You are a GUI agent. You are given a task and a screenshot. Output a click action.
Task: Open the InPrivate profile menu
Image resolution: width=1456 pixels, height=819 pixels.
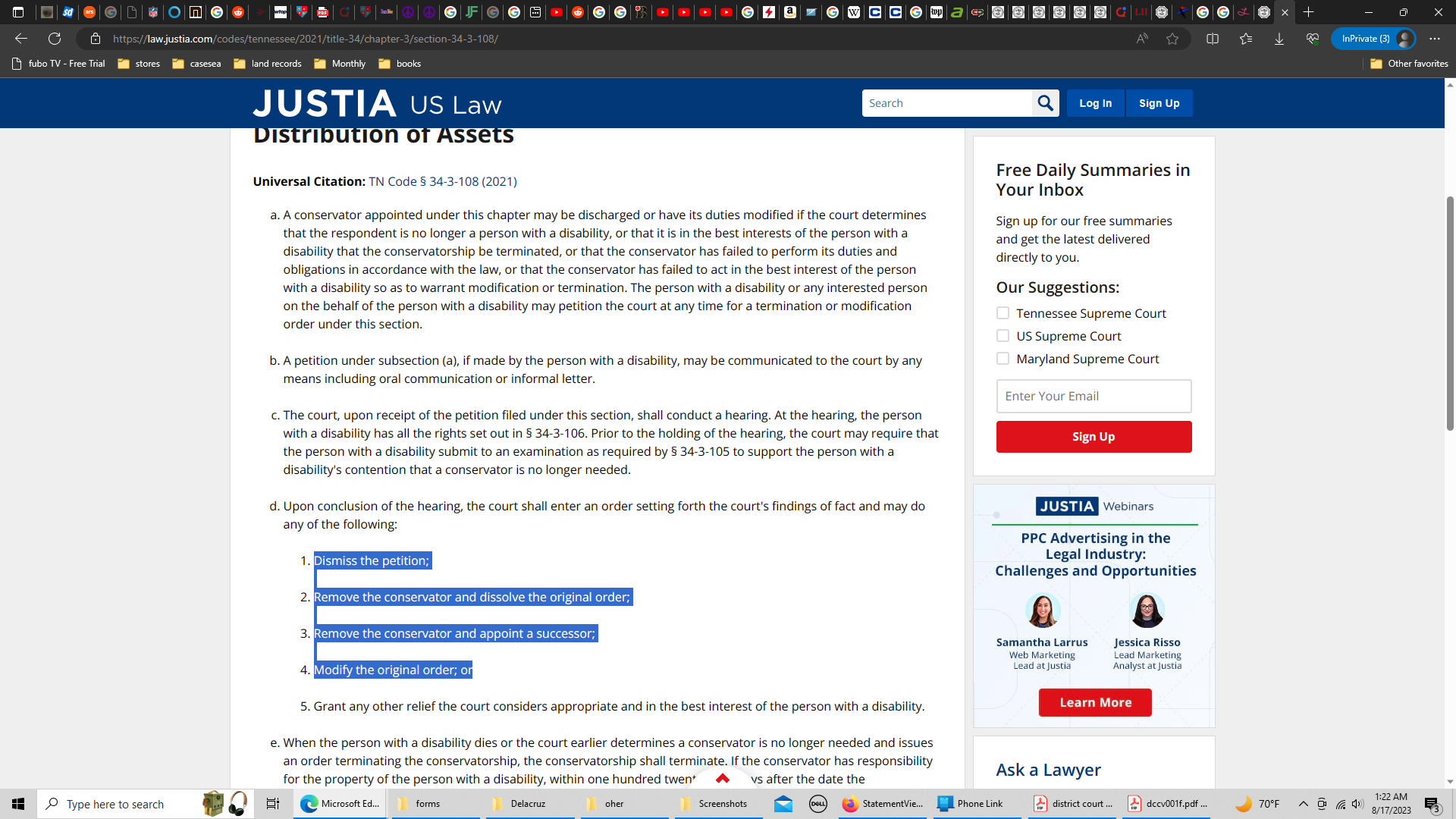(1373, 39)
